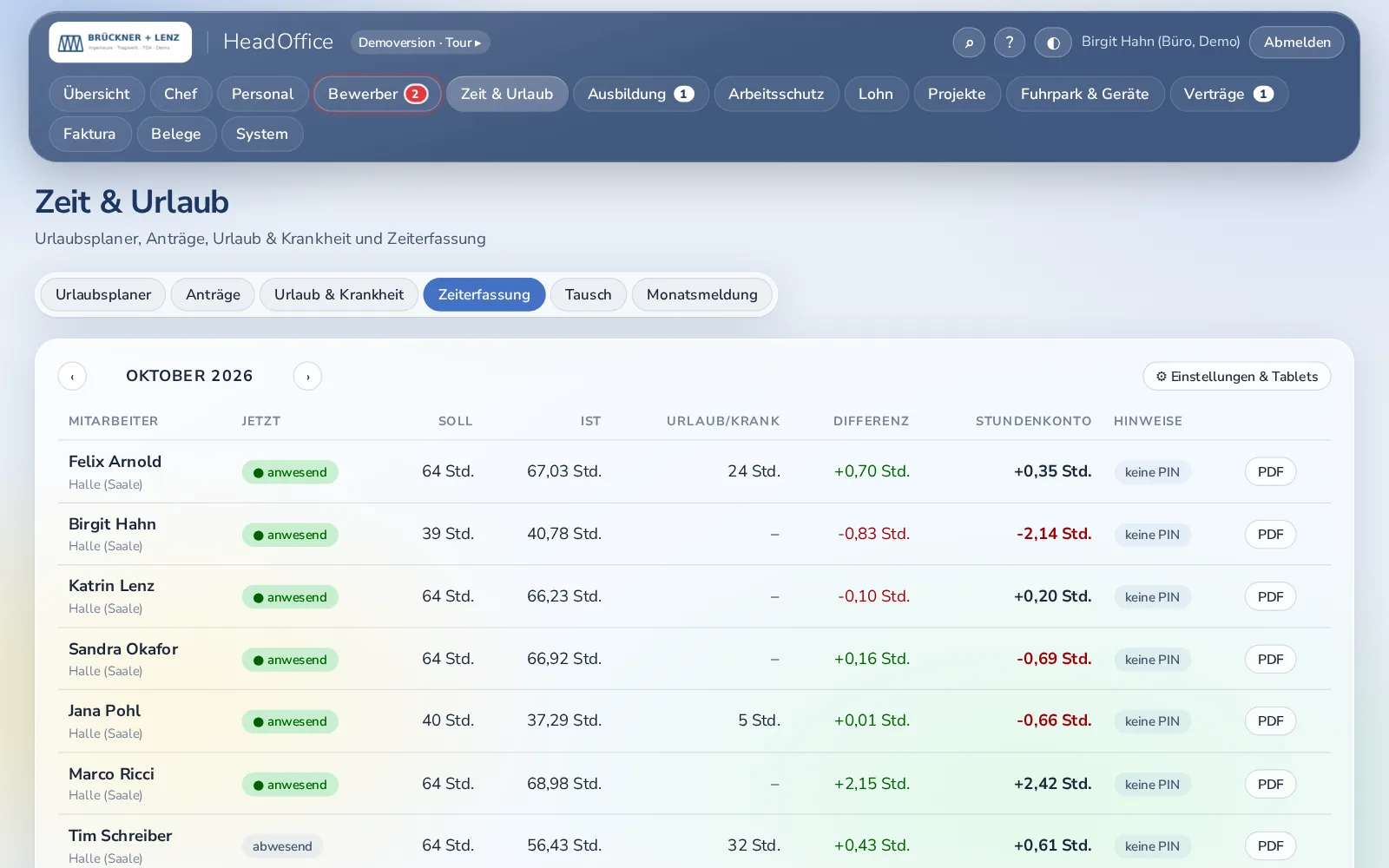Click the OKTOBER 2026 month label
Image resolution: width=1389 pixels, height=868 pixels.
[x=189, y=376]
